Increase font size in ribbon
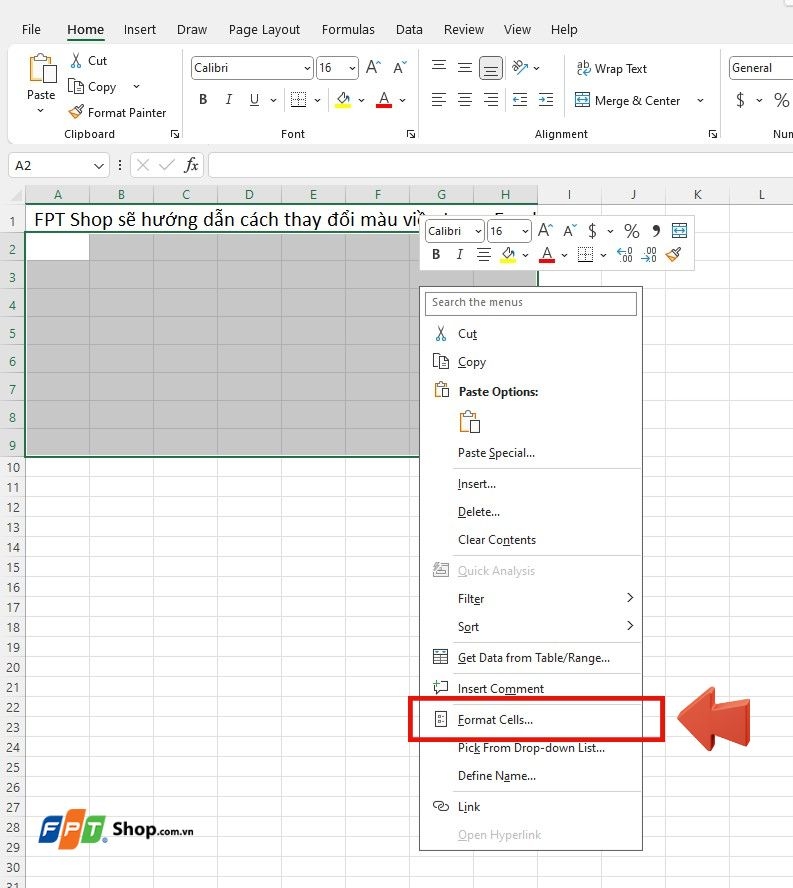Viewport: 793px width, 888px height. point(373,67)
